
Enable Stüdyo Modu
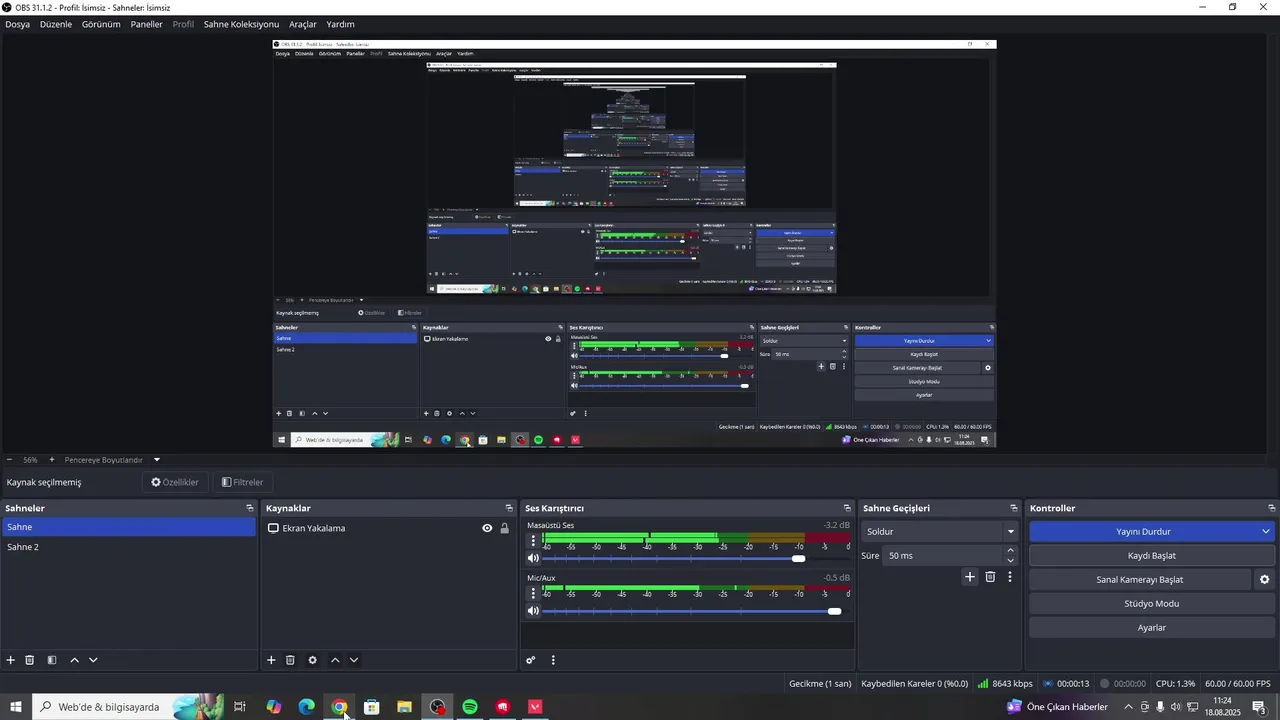[x=1152, y=603]
